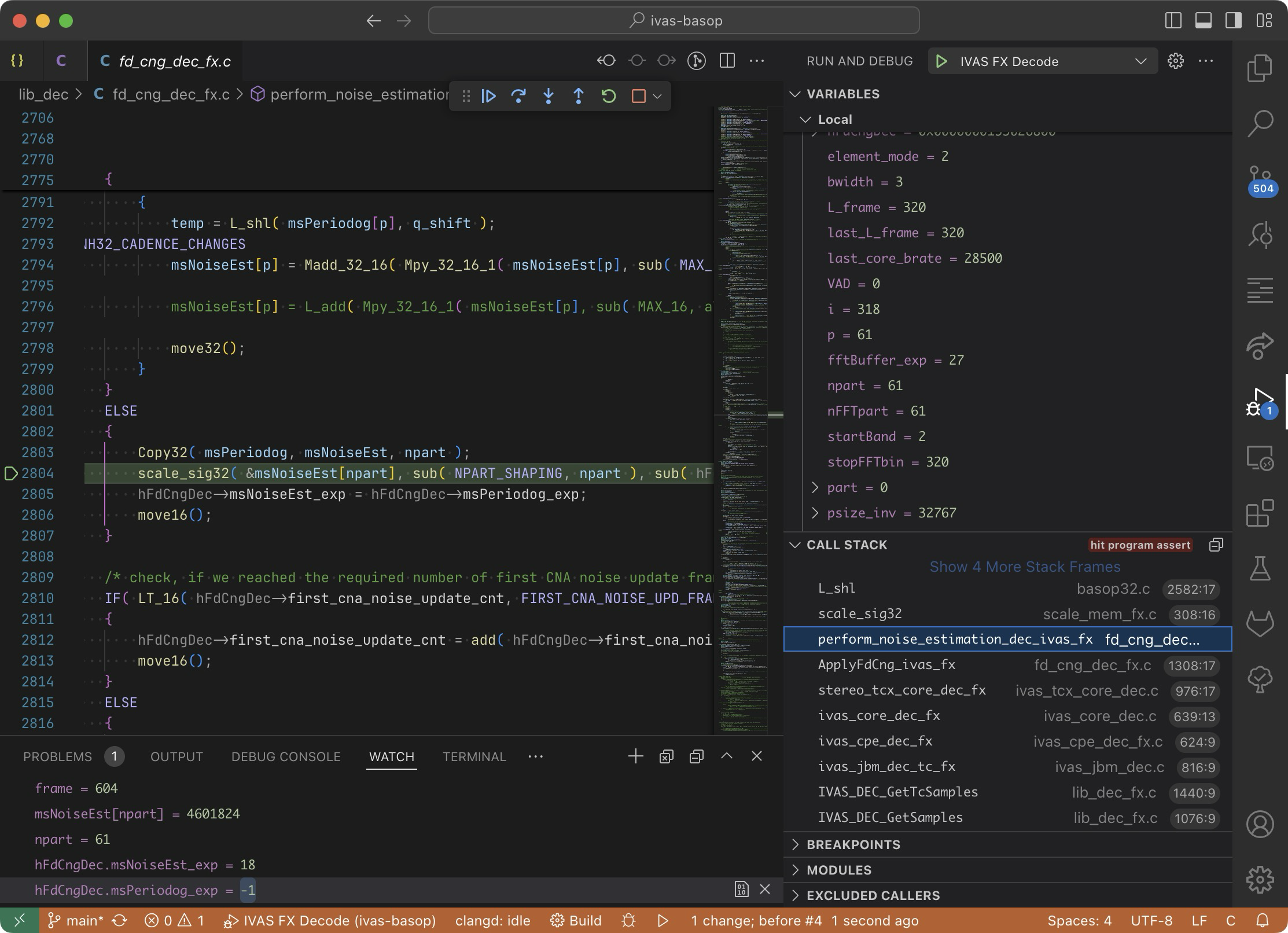Viewport: 1288px width, 933px height.
Task: Open the Extensions view in activity bar
Action: click(x=1260, y=513)
